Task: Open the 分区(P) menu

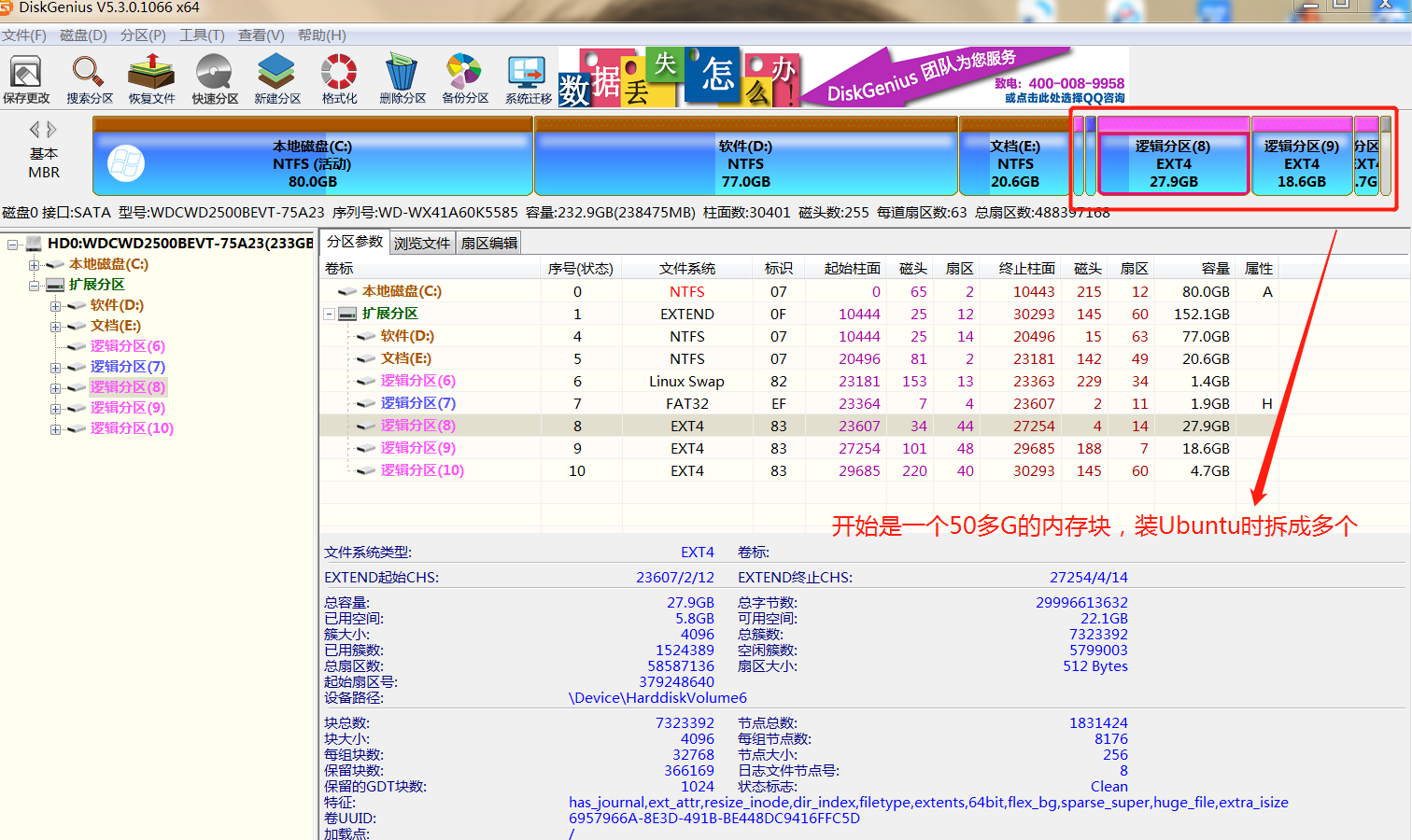Action: 143,35
